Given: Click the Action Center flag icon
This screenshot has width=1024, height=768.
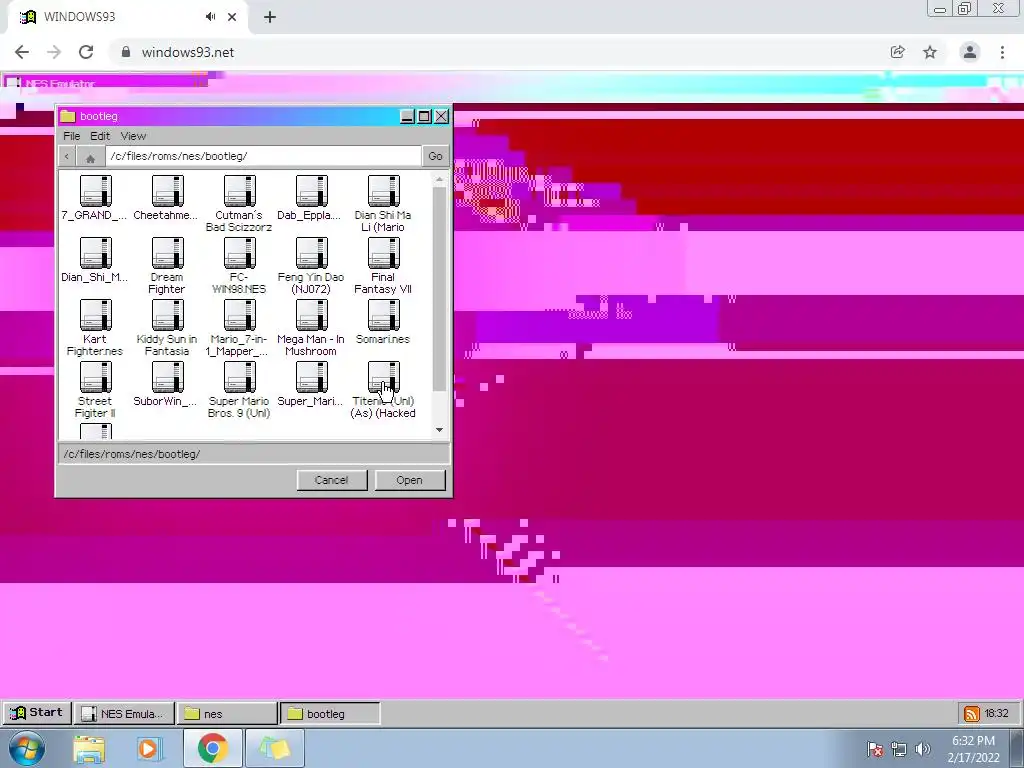Looking at the screenshot, I should click(x=875, y=749).
